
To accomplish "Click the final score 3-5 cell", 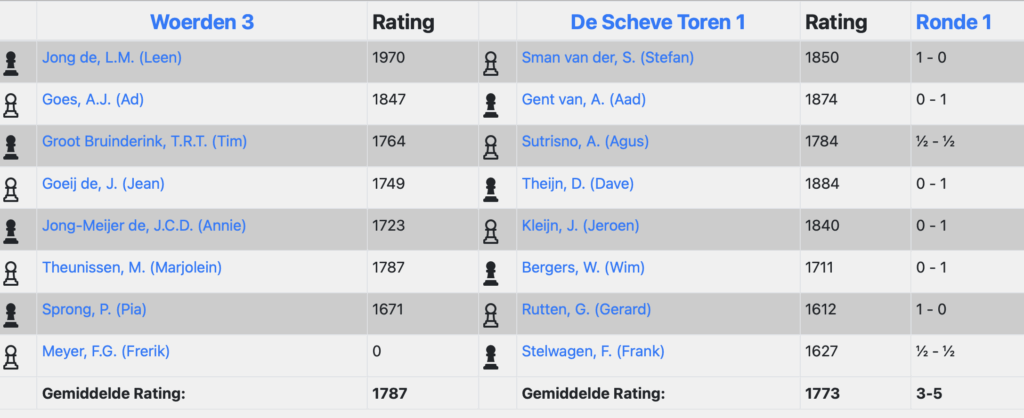I will pyautogui.click(x=930, y=393).
